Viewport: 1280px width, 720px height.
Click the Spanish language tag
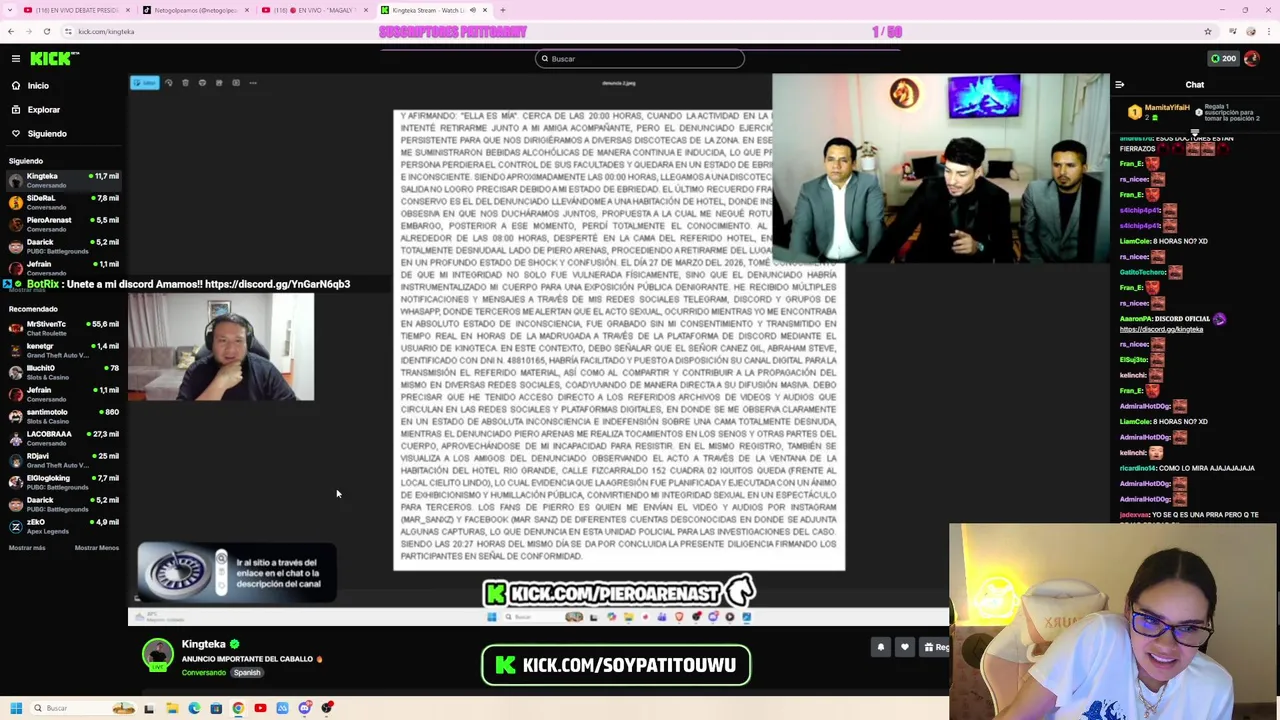coord(247,673)
